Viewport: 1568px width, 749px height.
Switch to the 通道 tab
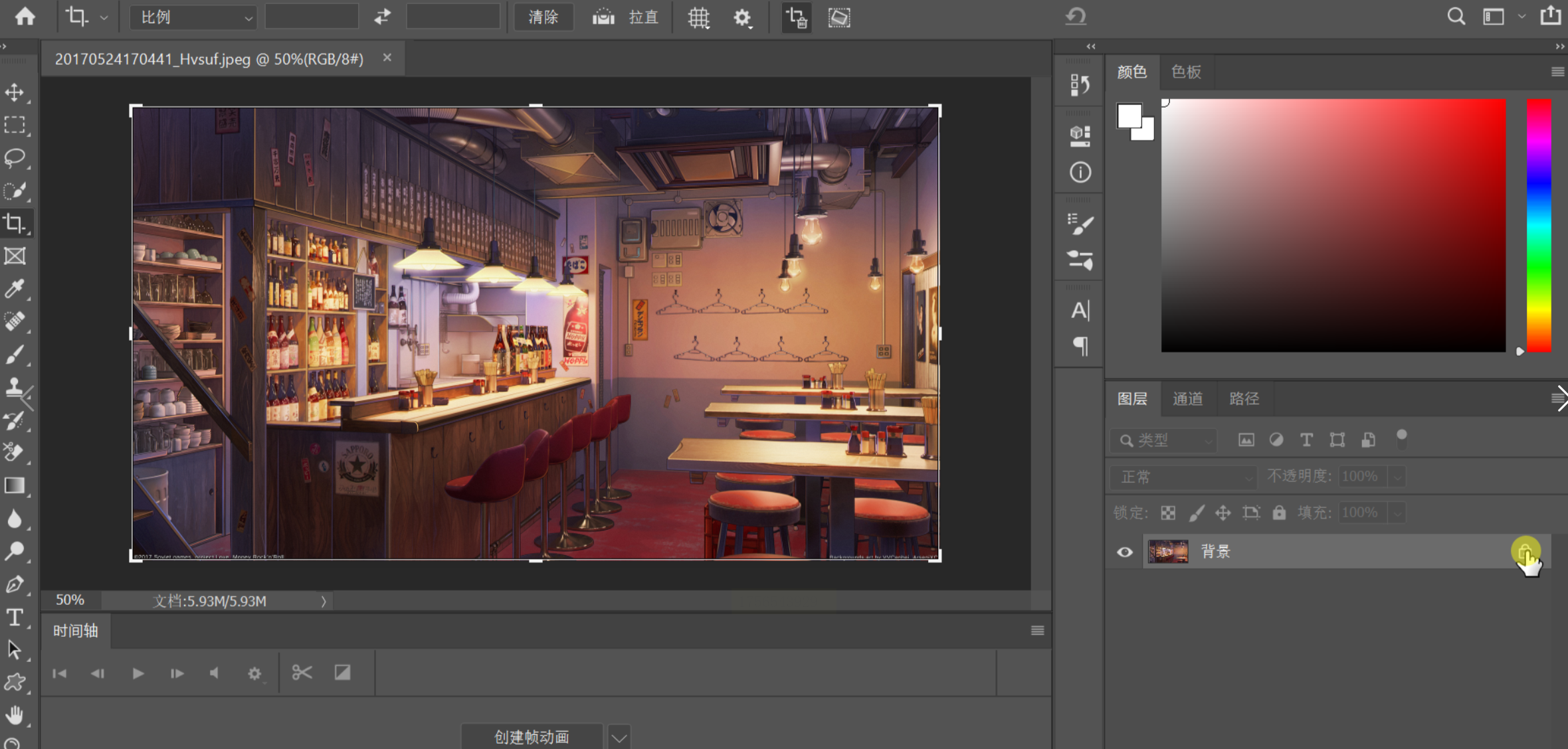(x=1188, y=398)
